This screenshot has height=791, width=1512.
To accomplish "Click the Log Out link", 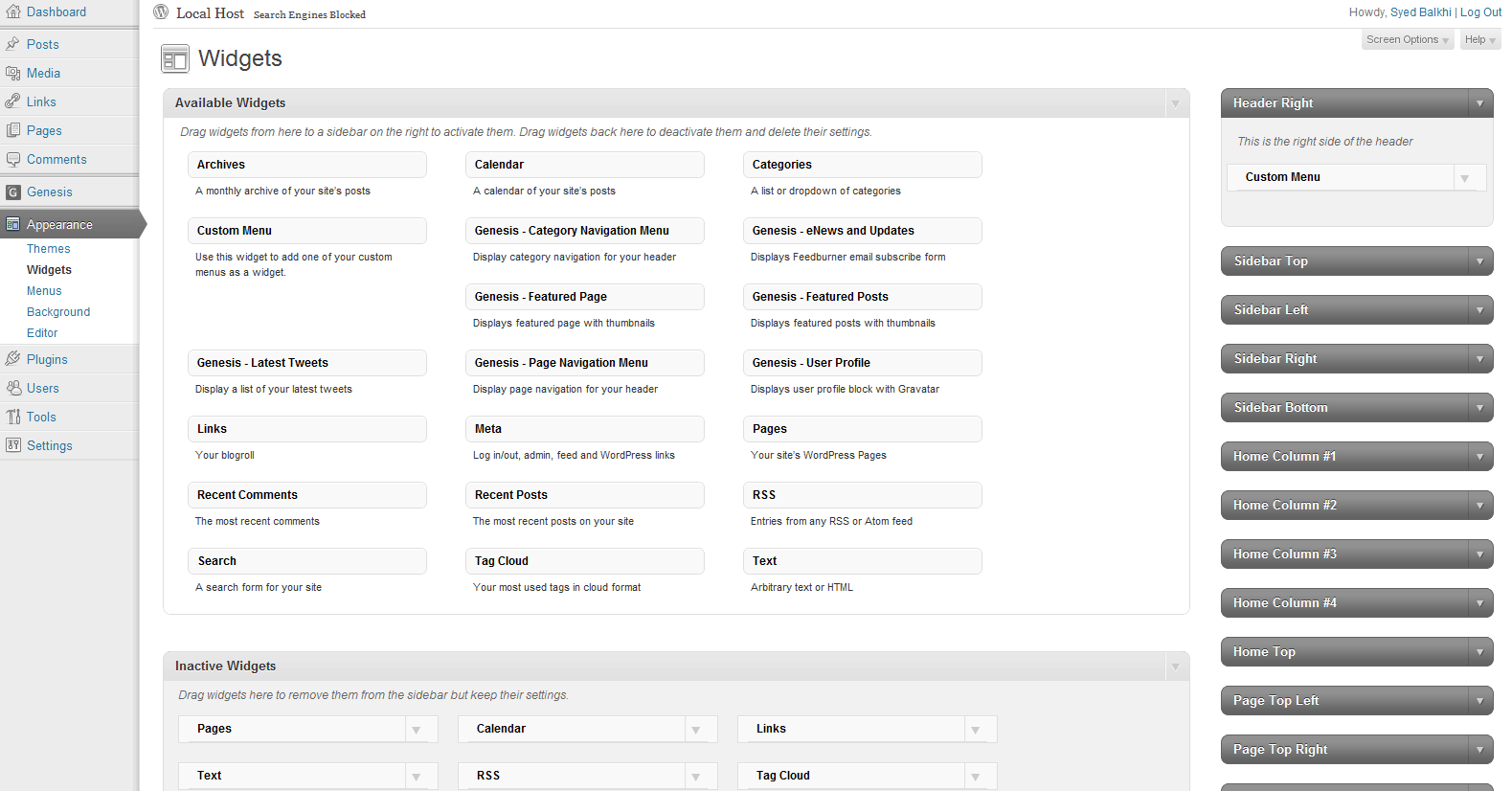I will (1480, 12).
